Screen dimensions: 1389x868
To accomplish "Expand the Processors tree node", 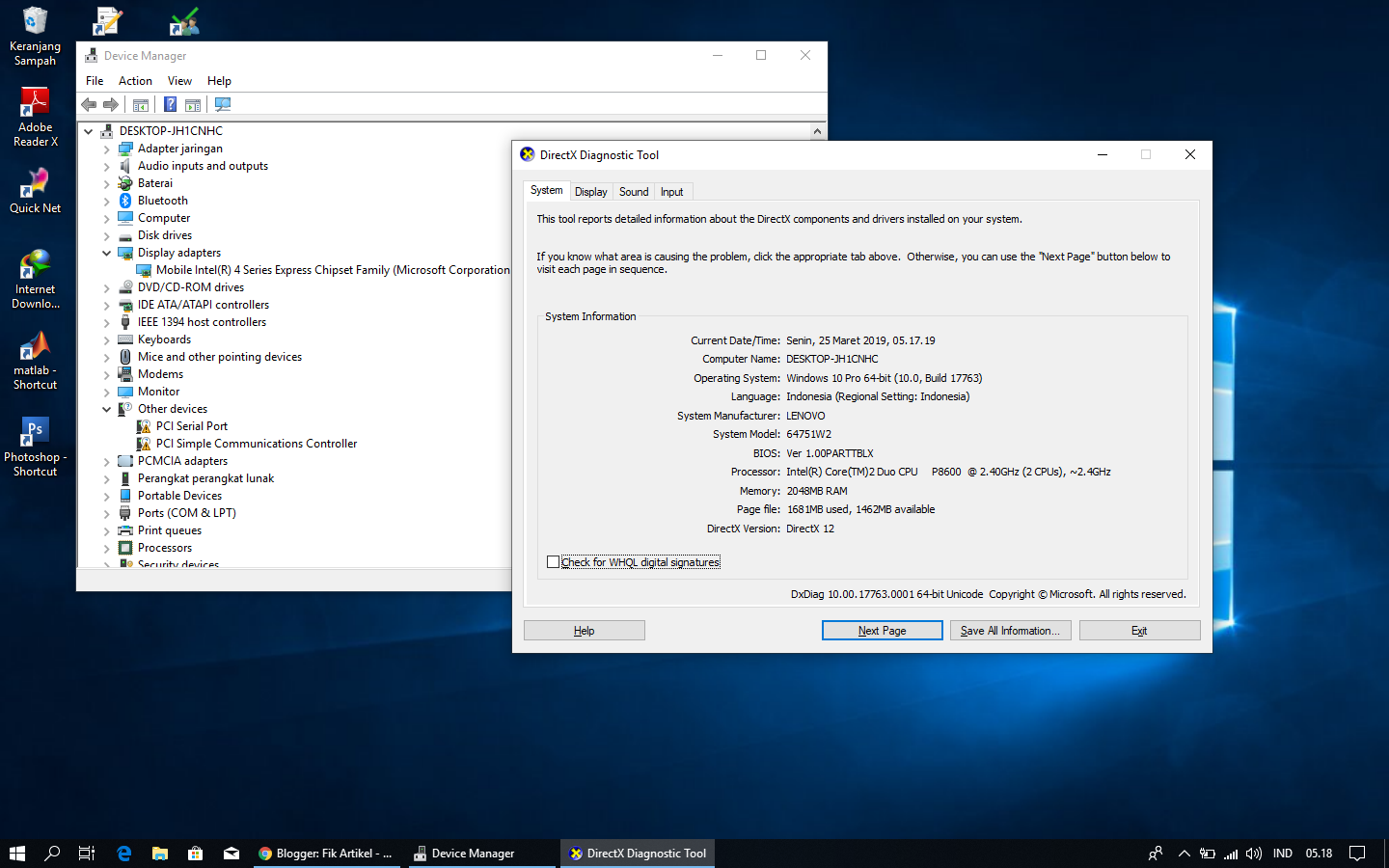I will pos(106,547).
